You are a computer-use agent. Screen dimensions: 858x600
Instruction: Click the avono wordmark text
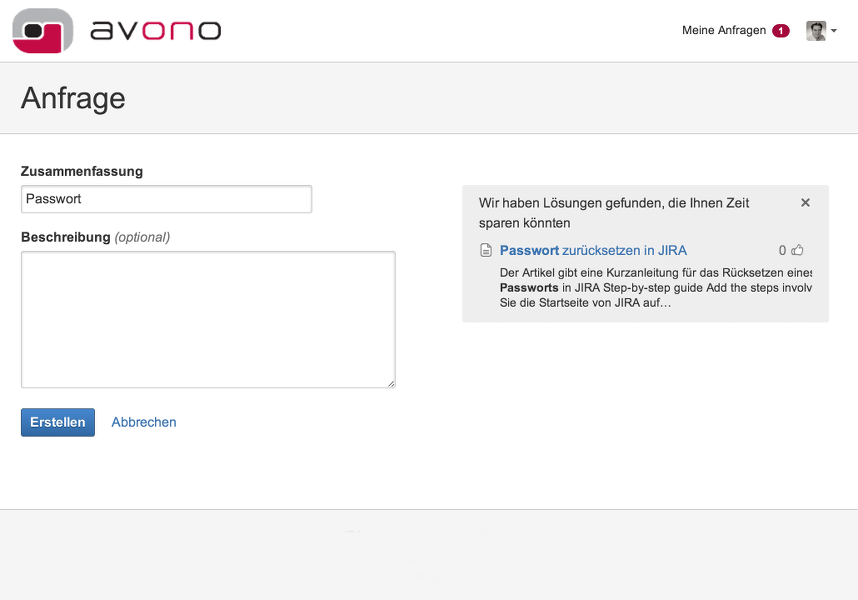coord(155,31)
